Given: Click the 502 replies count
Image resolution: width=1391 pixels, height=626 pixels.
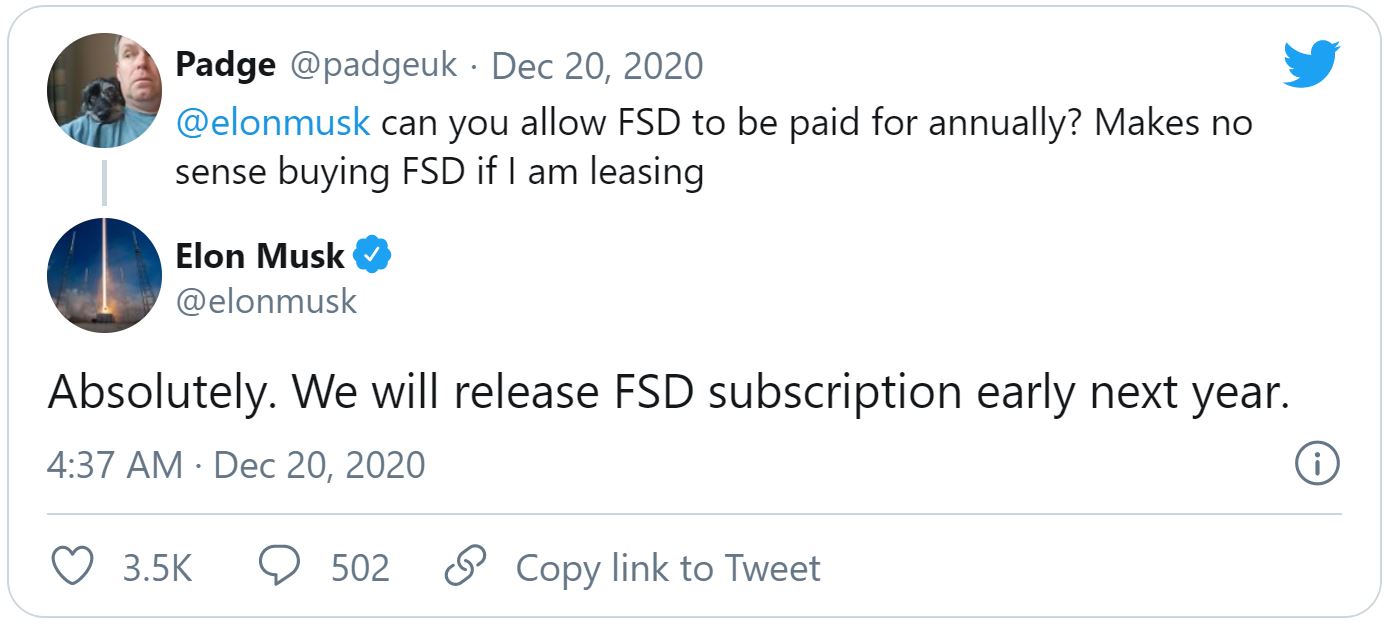Looking at the screenshot, I should tap(360, 568).
